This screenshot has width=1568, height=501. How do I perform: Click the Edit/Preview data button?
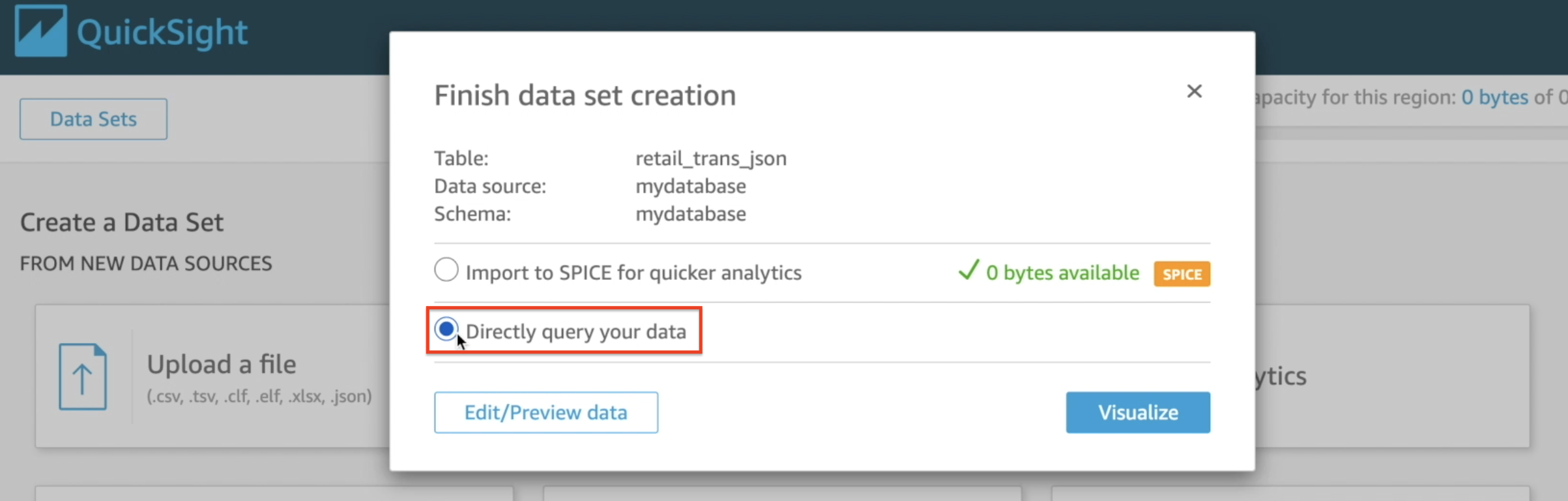(x=546, y=412)
